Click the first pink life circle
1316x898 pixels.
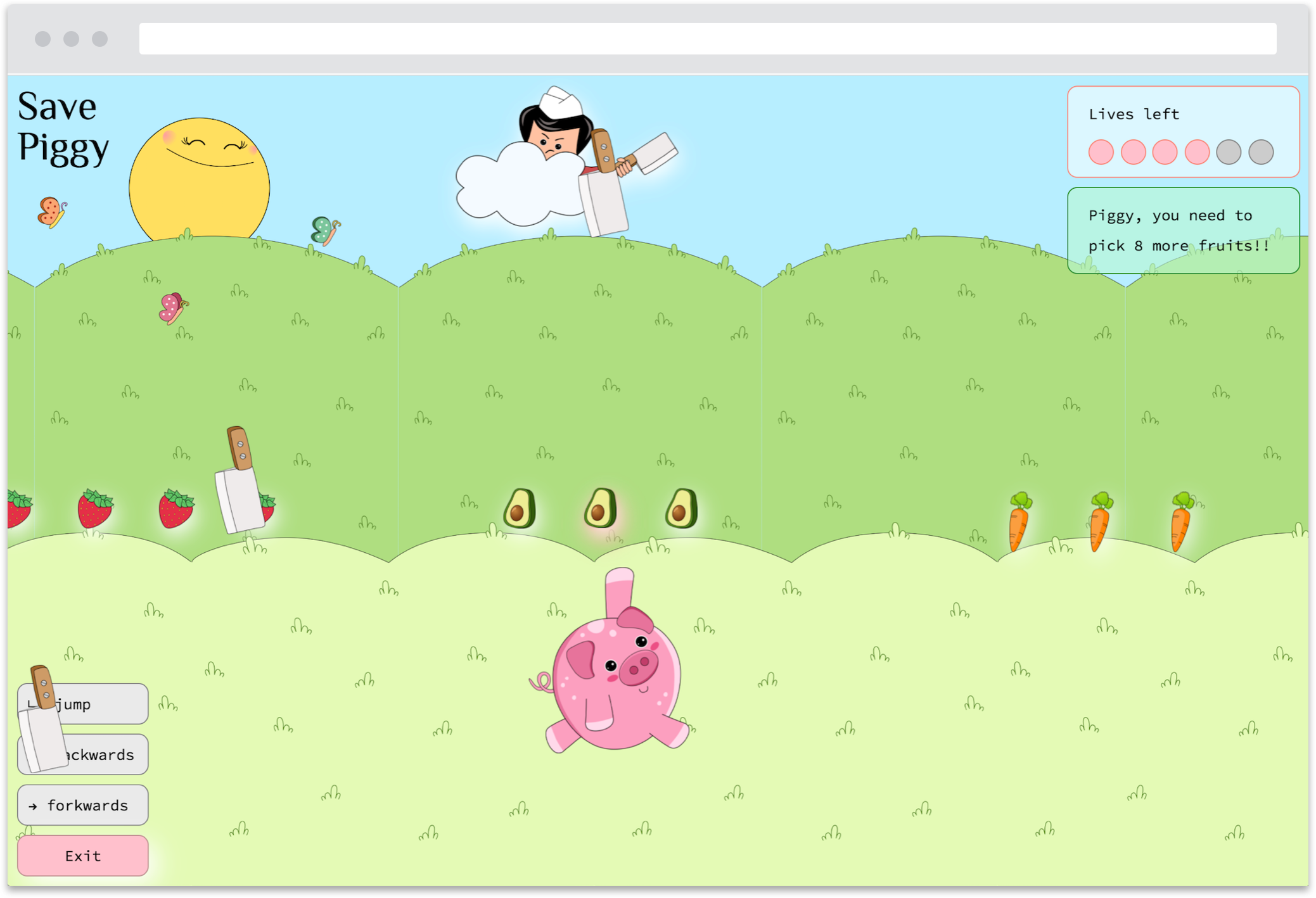pos(1101,152)
